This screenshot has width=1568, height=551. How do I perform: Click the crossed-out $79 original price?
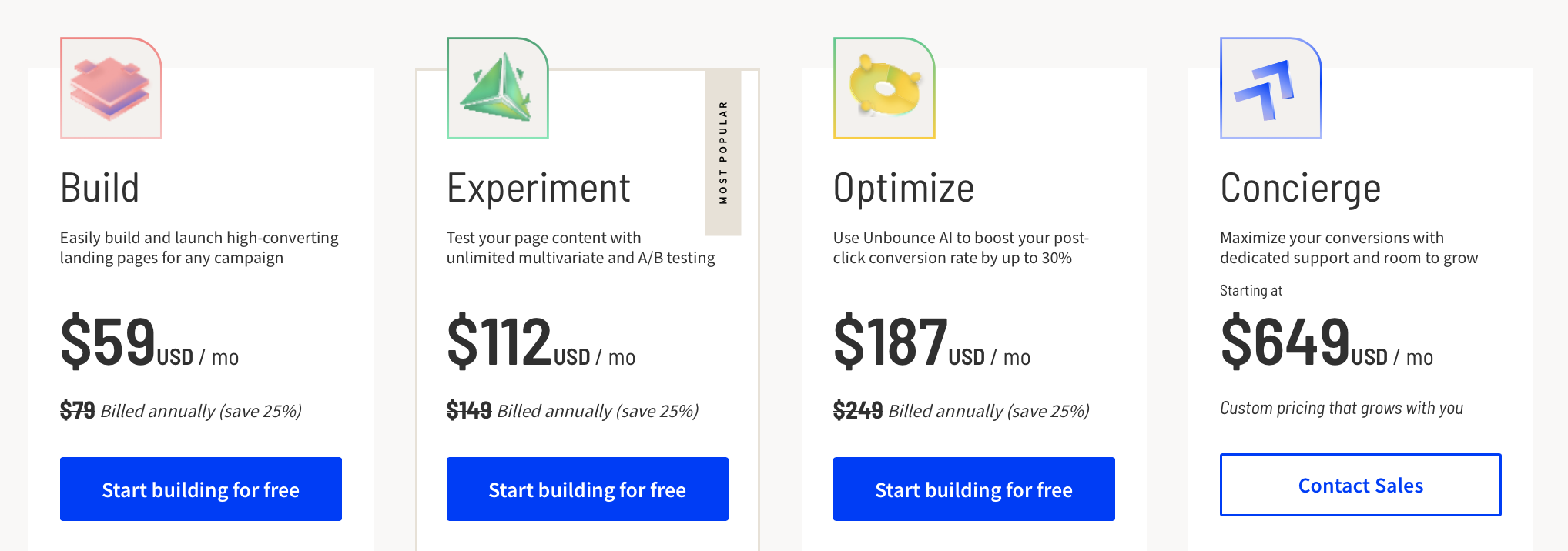[78, 411]
